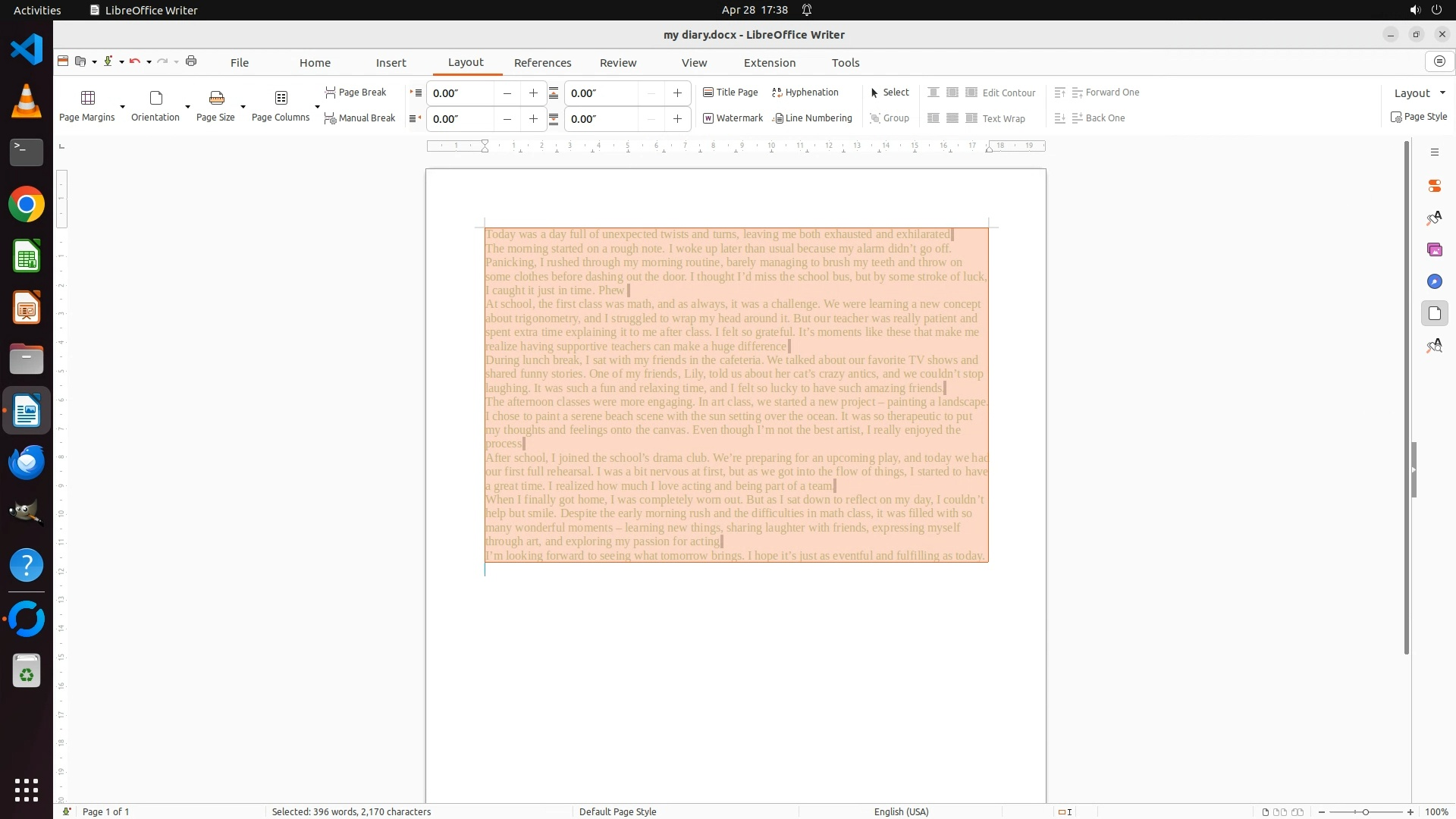
Task: Toggle single-page view in status bar
Action: coord(1265,811)
